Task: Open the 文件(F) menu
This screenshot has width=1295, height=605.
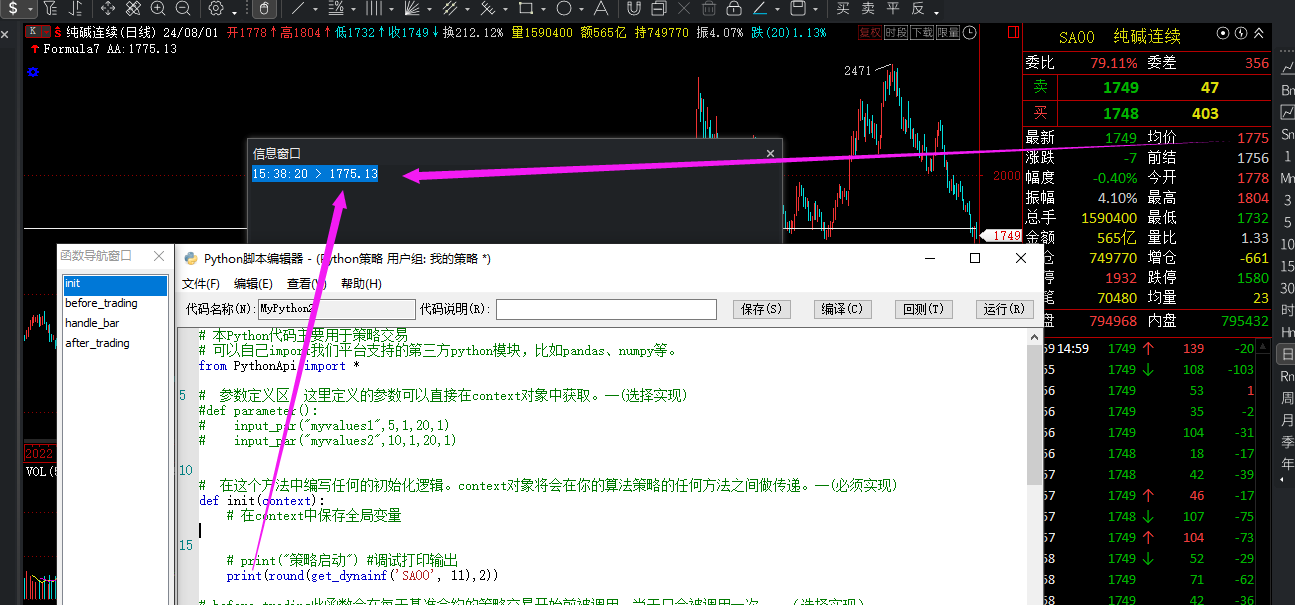Action: coord(201,284)
